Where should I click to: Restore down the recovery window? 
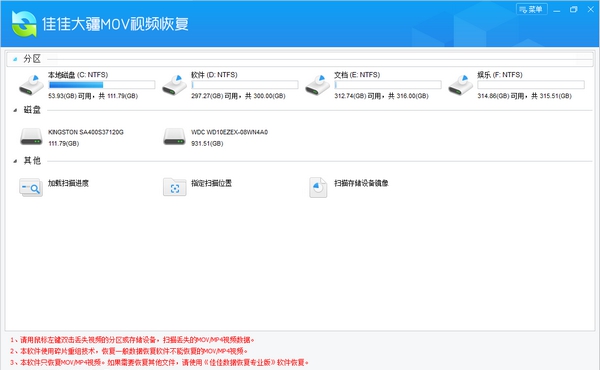click(x=573, y=10)
